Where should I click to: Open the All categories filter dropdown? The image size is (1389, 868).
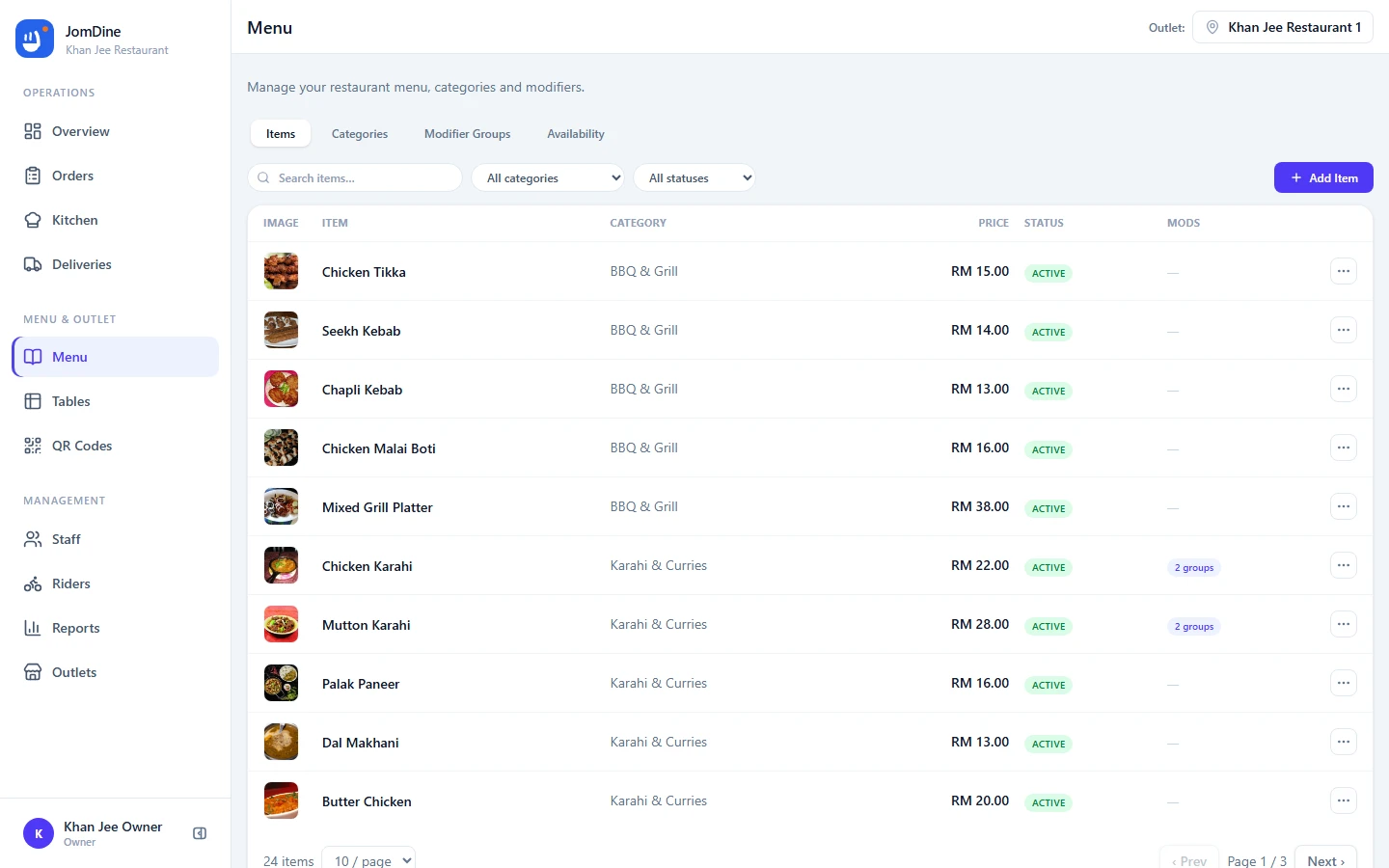pyautogui.click(x=548, y=177)
